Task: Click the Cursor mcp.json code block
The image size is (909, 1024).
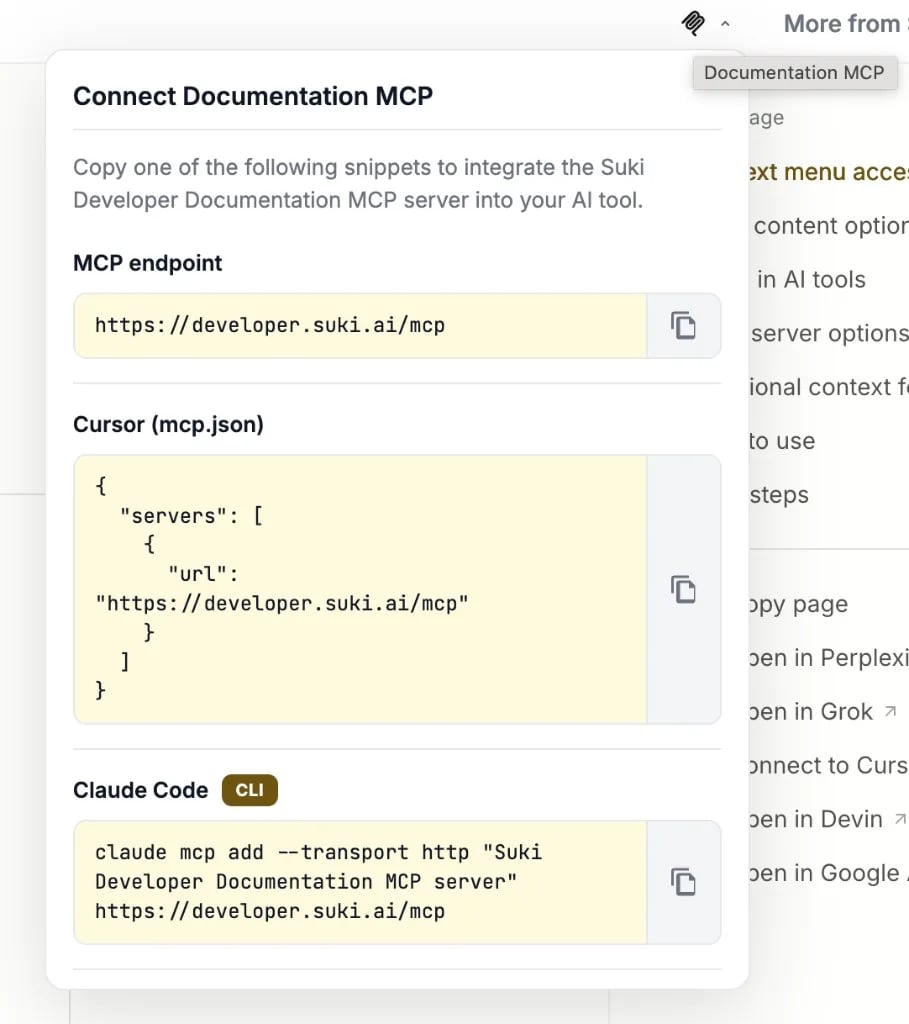Action: (360, 589)
